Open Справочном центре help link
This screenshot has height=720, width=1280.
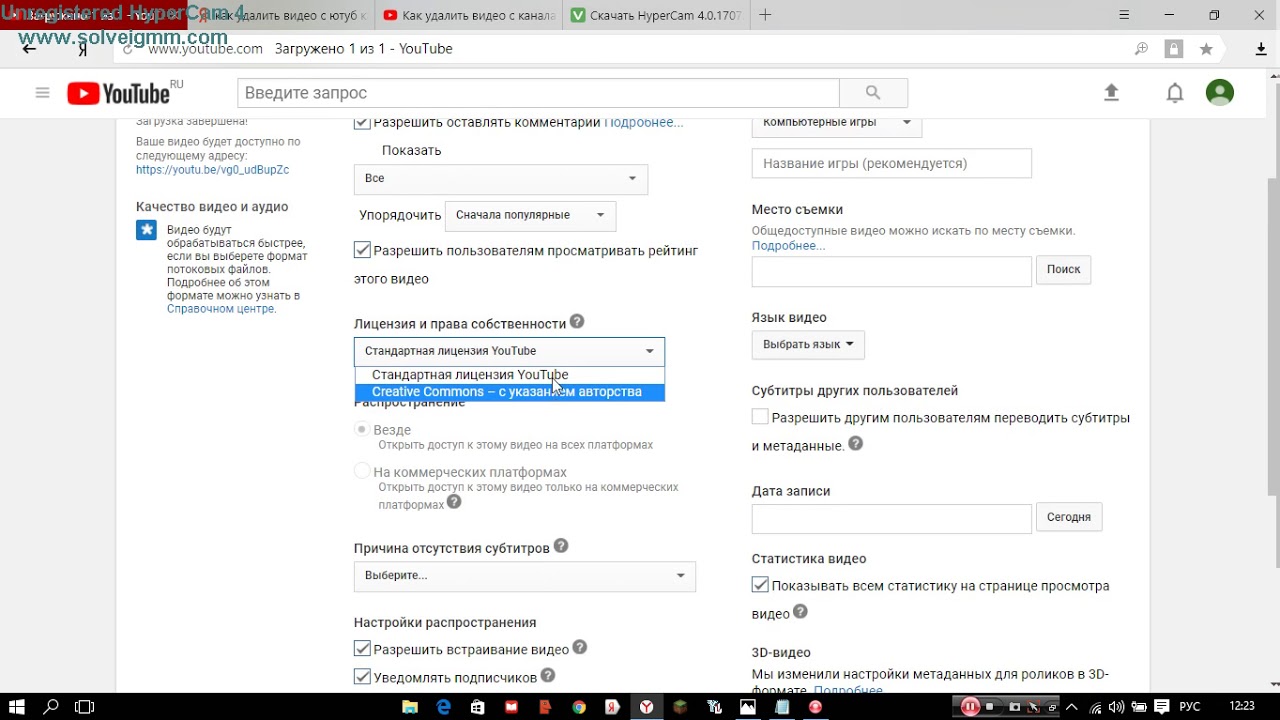pyautogui.click(x=220, y=309)
